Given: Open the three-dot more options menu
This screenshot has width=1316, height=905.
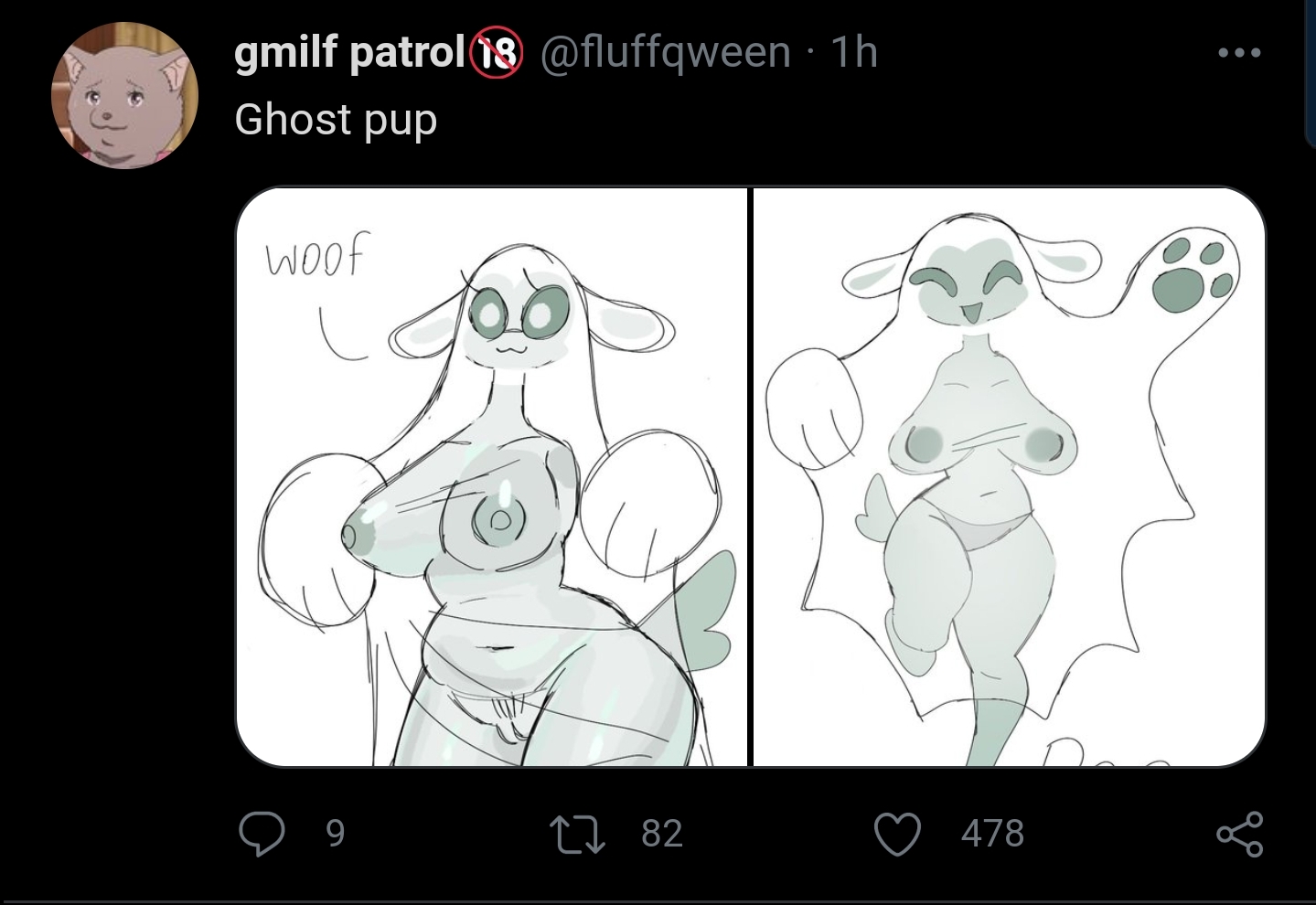Looking at the screenshot, I should pos(1240,53).
